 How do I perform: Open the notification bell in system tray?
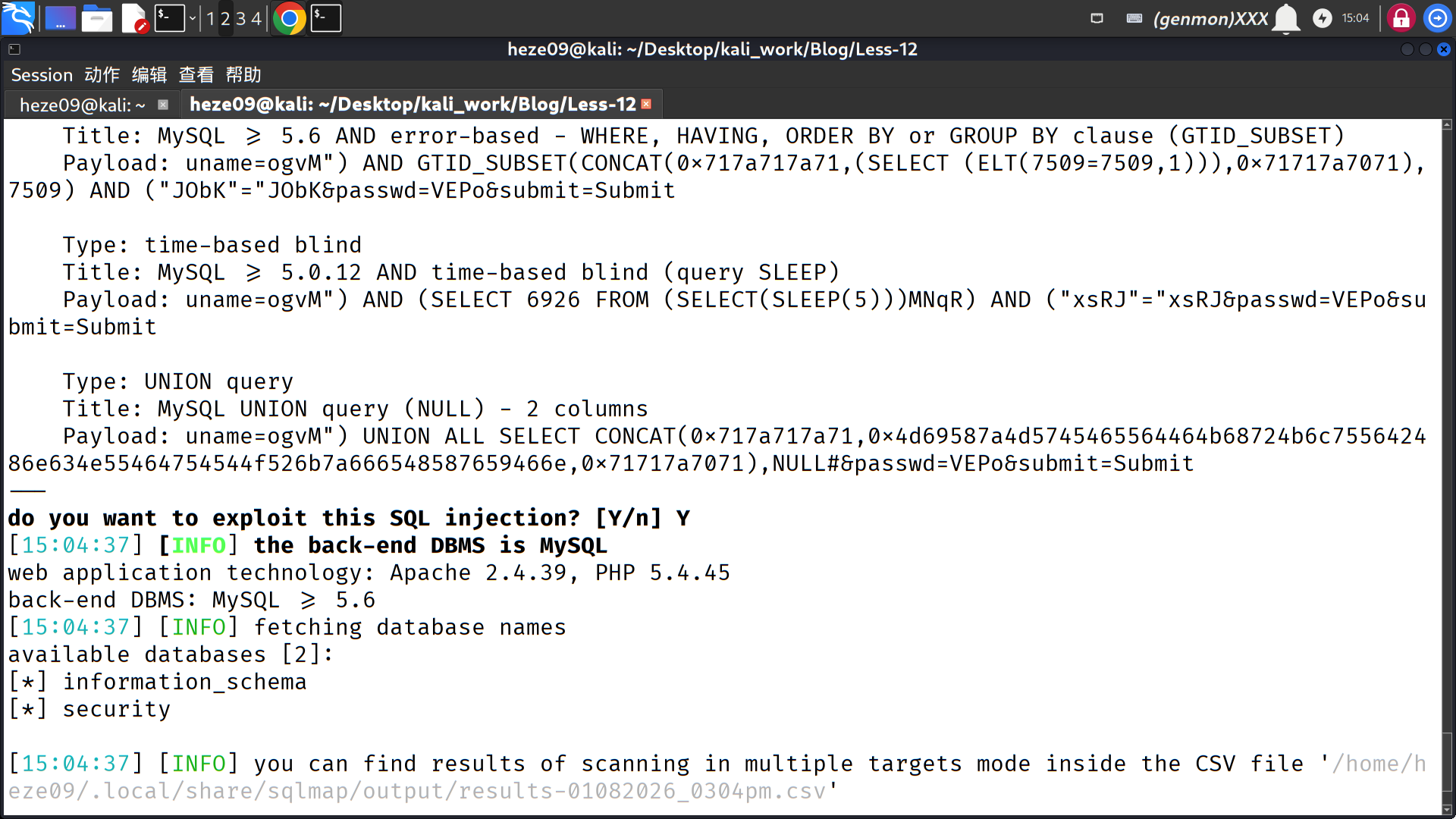(x=1286, y=18)
